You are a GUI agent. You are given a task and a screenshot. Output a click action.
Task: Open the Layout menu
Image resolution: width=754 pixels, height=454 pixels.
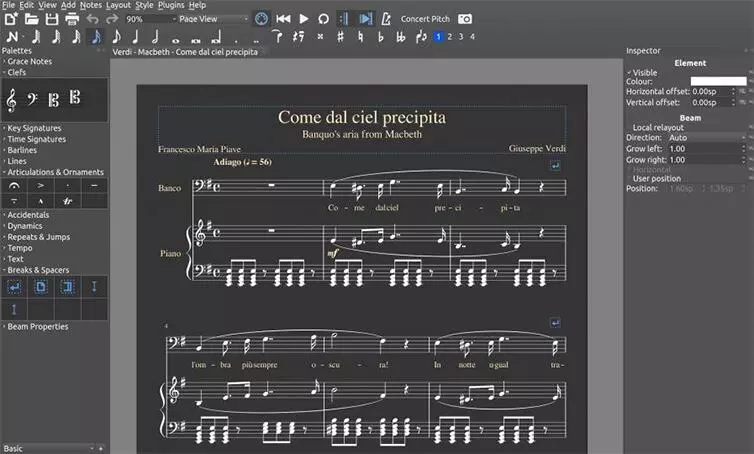click(x=118, y=5)
